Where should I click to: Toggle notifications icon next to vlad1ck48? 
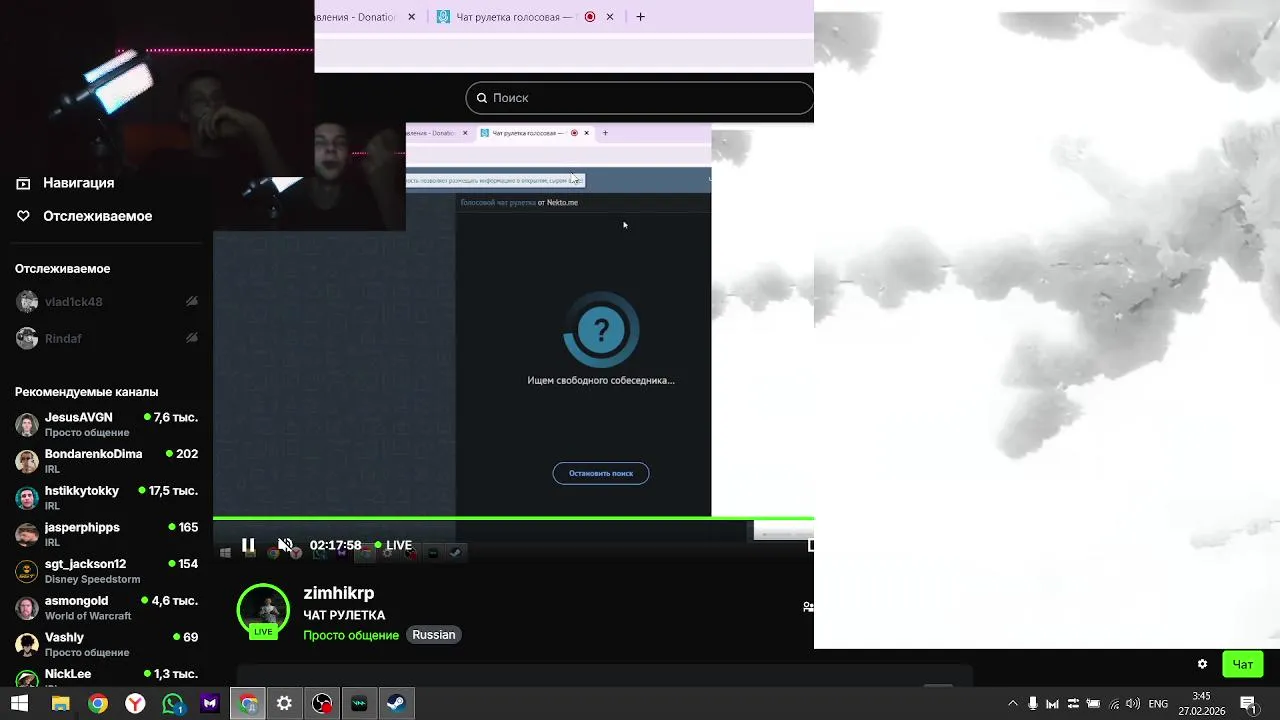192,302
